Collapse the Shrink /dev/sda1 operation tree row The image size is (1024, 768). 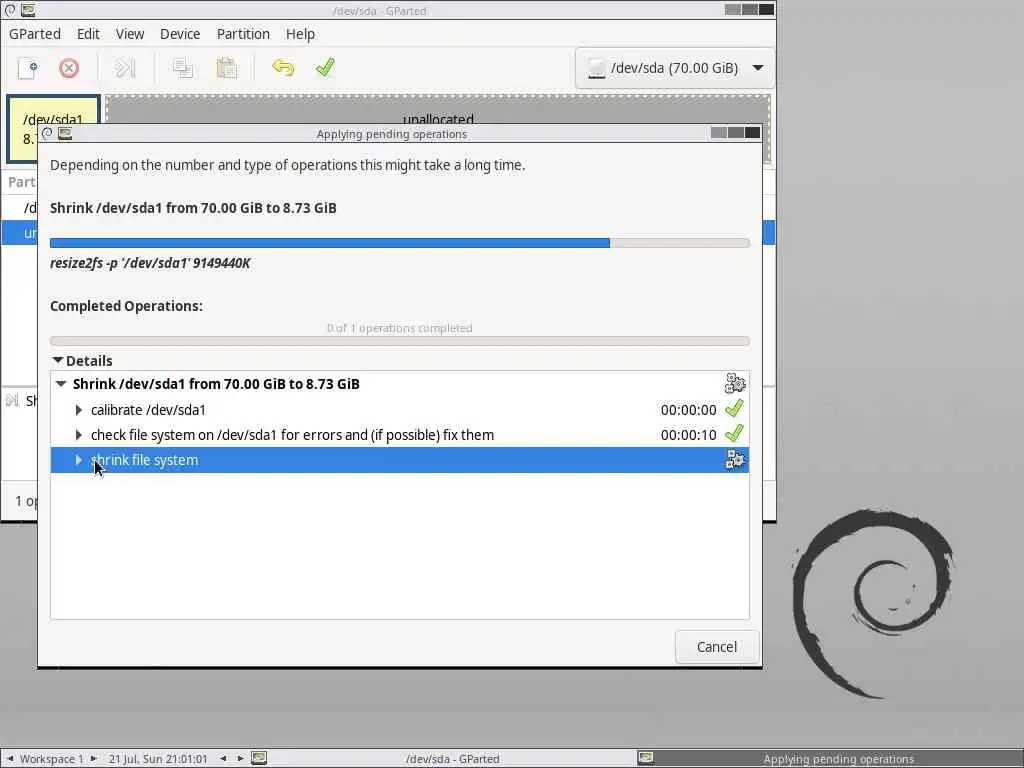pyautogui.click(x=61, y=384)
